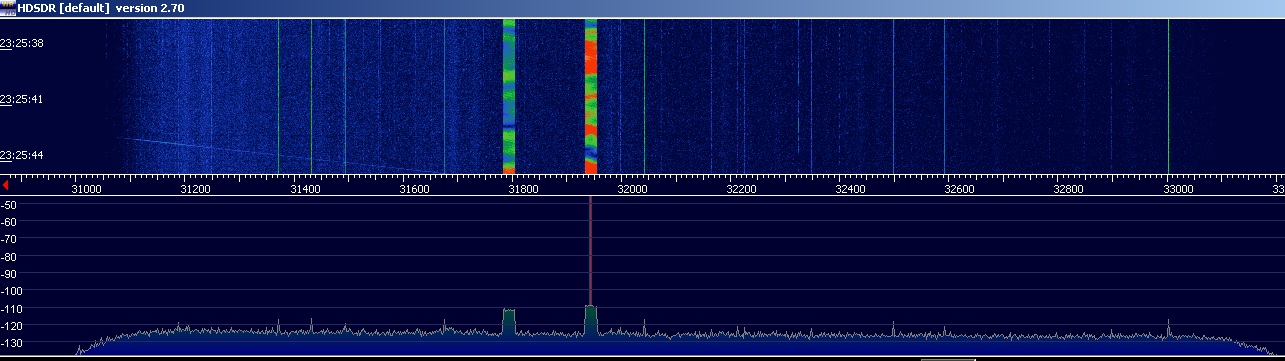Click the red triangle marker left of frequency scale
1285x361 pixels.
(x=5, y=185)
